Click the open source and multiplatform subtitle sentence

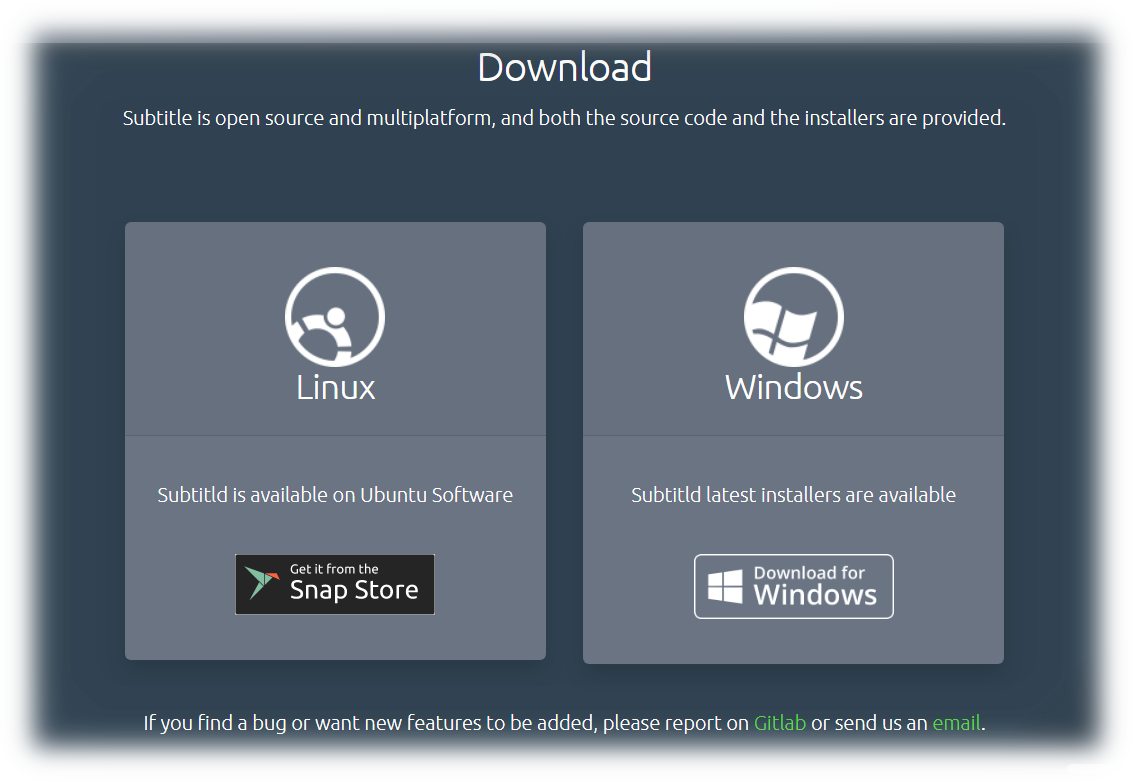(x=564, y=118)
